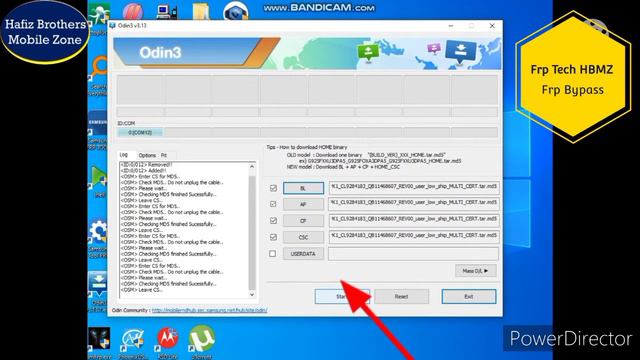The height and width of the screenshot is (360, 640).
Task: Click the small purple icon in banner
Action: [x=434, y=48]
